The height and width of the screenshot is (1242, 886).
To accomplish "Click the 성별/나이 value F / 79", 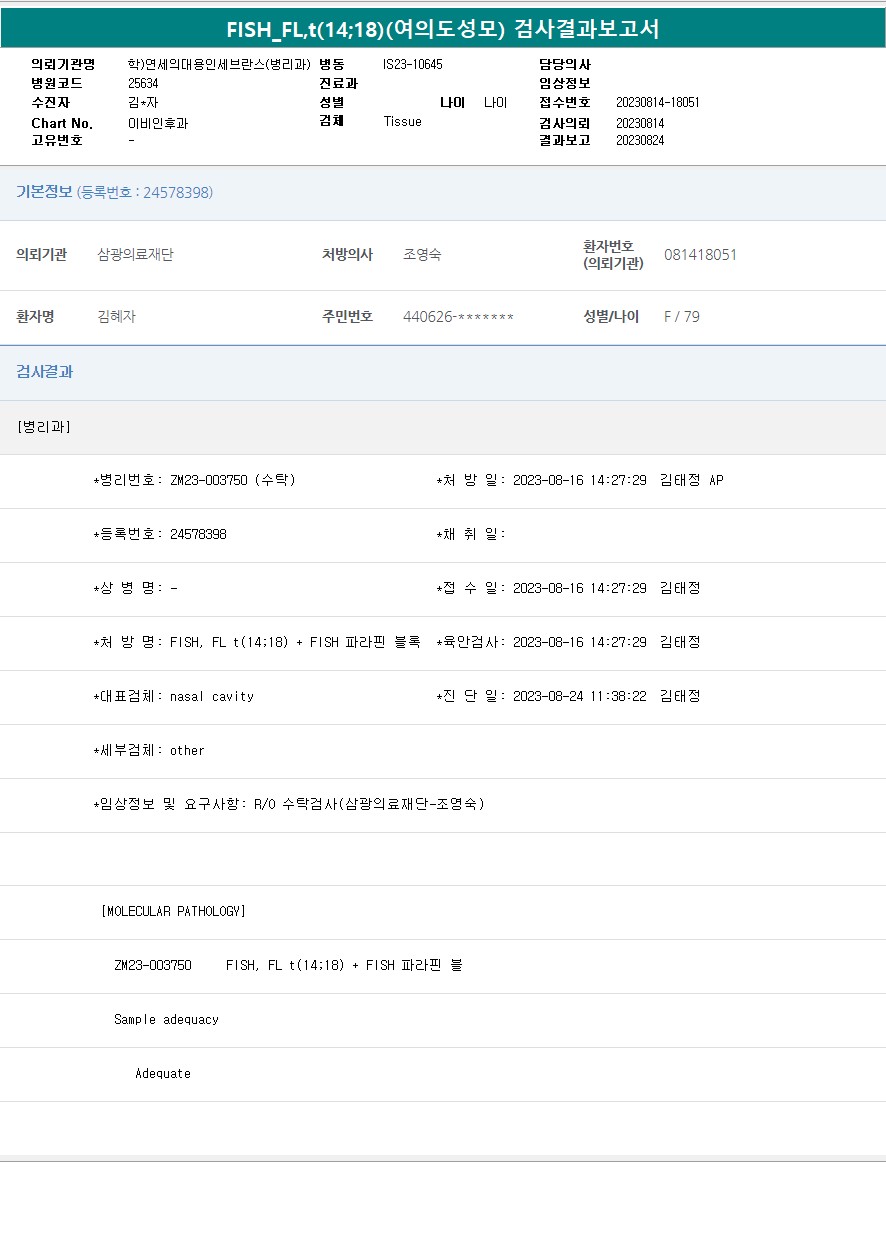I will [682, 317].
